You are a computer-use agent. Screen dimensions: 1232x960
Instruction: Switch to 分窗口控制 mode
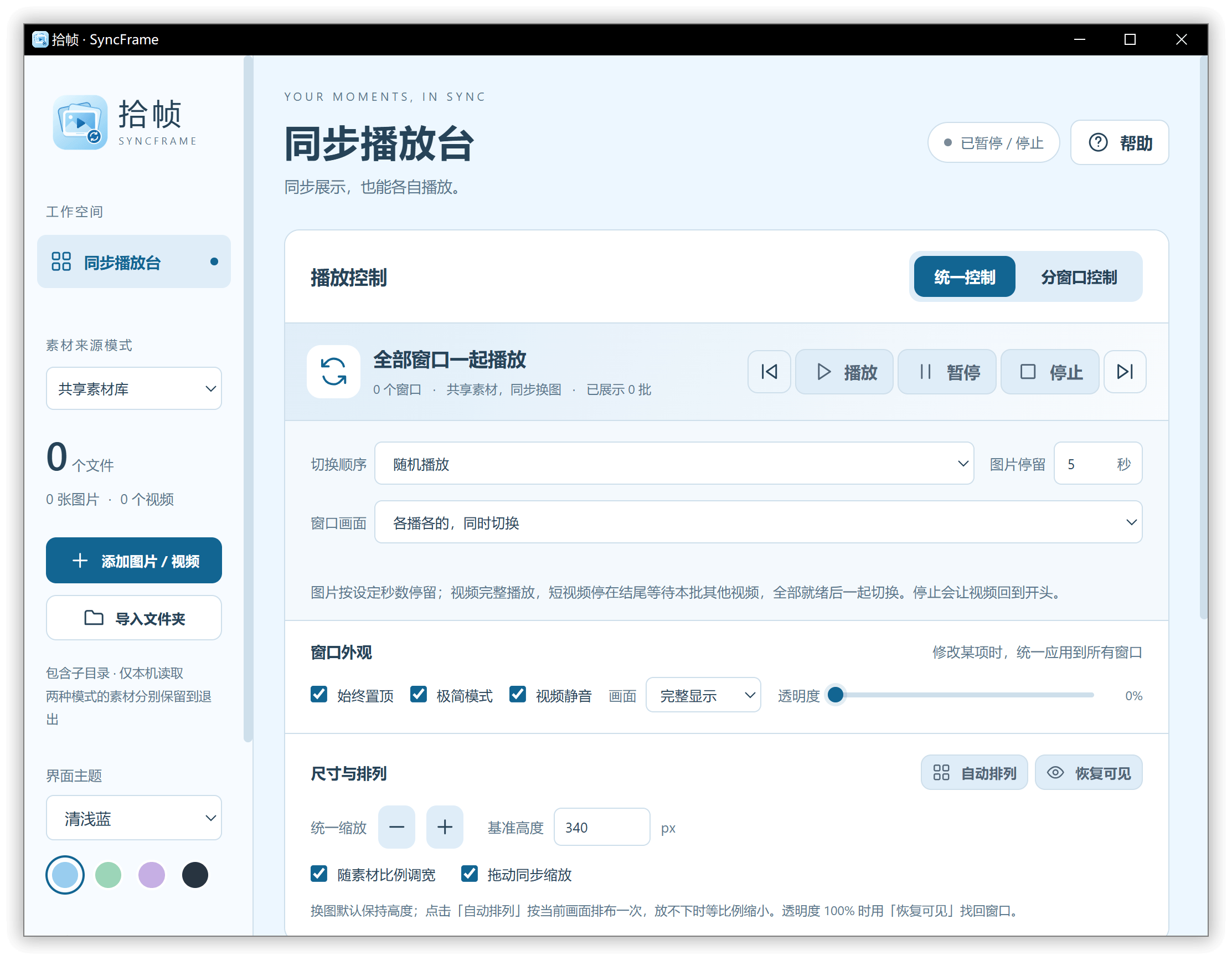1079,277
